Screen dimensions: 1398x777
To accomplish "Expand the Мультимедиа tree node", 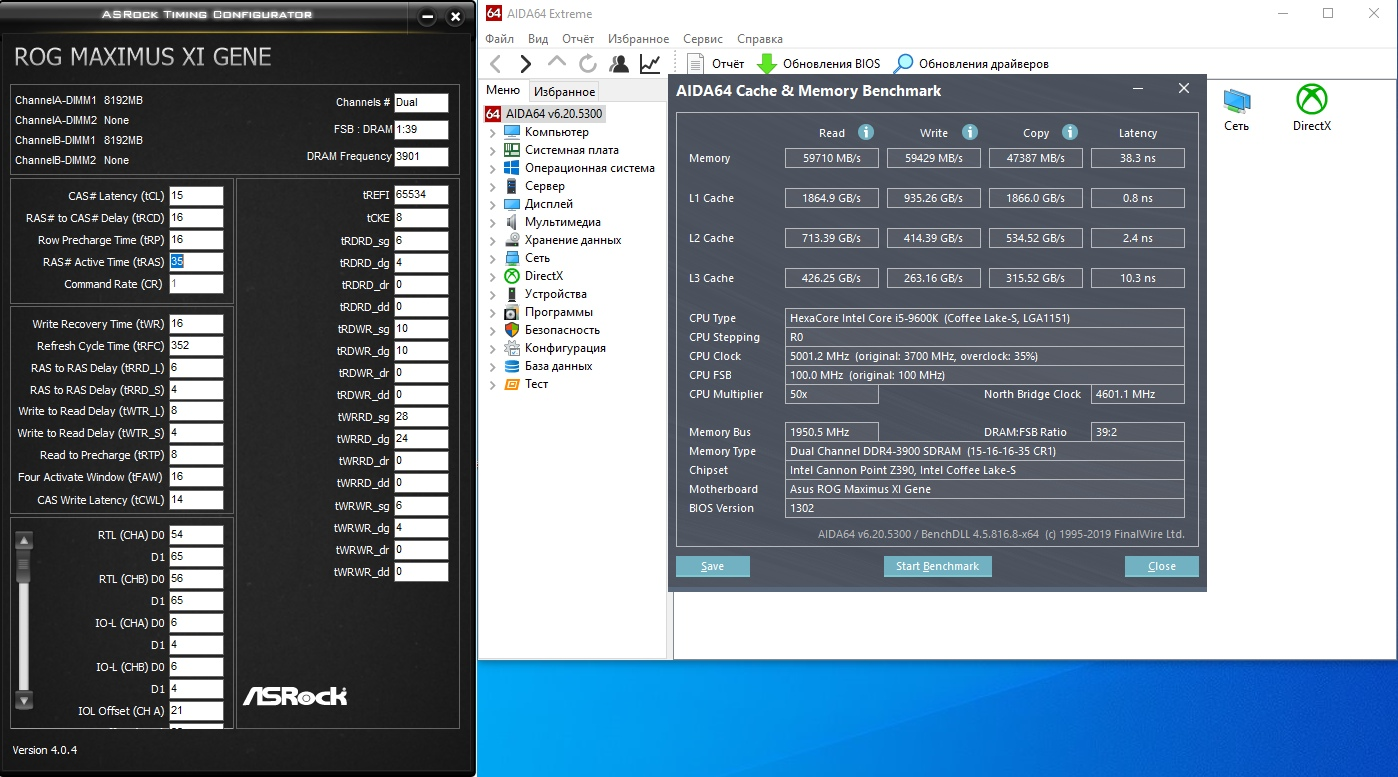I will click(492, 223).
